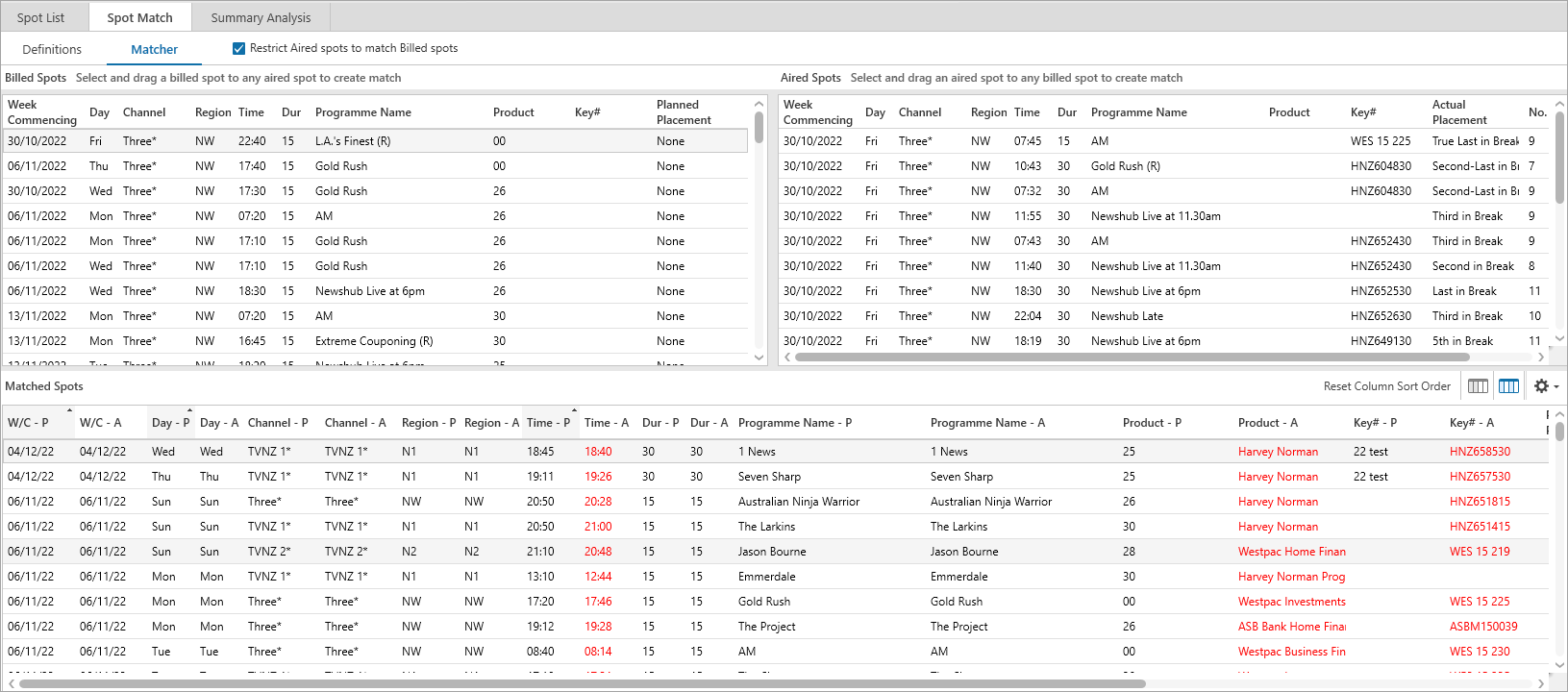
Task: Sort Aired Spots by Key# header
Action: tap(1363, 112)
